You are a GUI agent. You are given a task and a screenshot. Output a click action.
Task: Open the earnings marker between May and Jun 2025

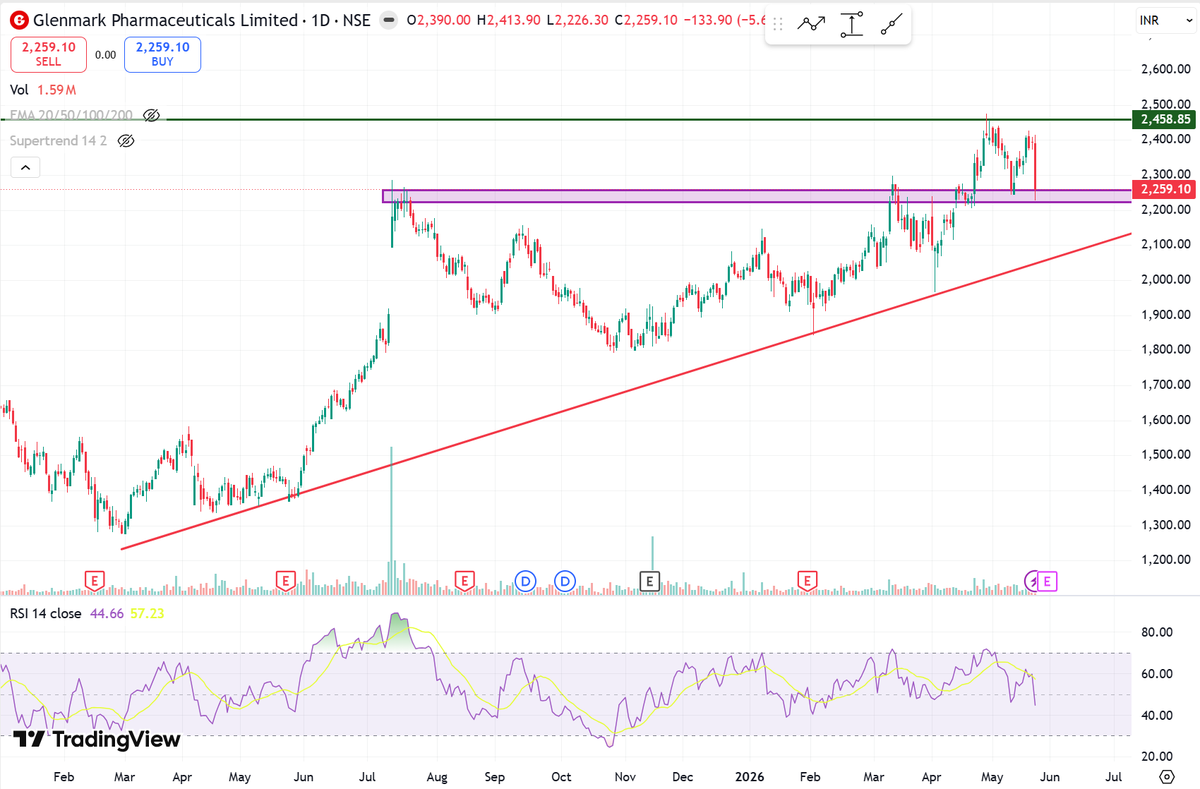285,580
